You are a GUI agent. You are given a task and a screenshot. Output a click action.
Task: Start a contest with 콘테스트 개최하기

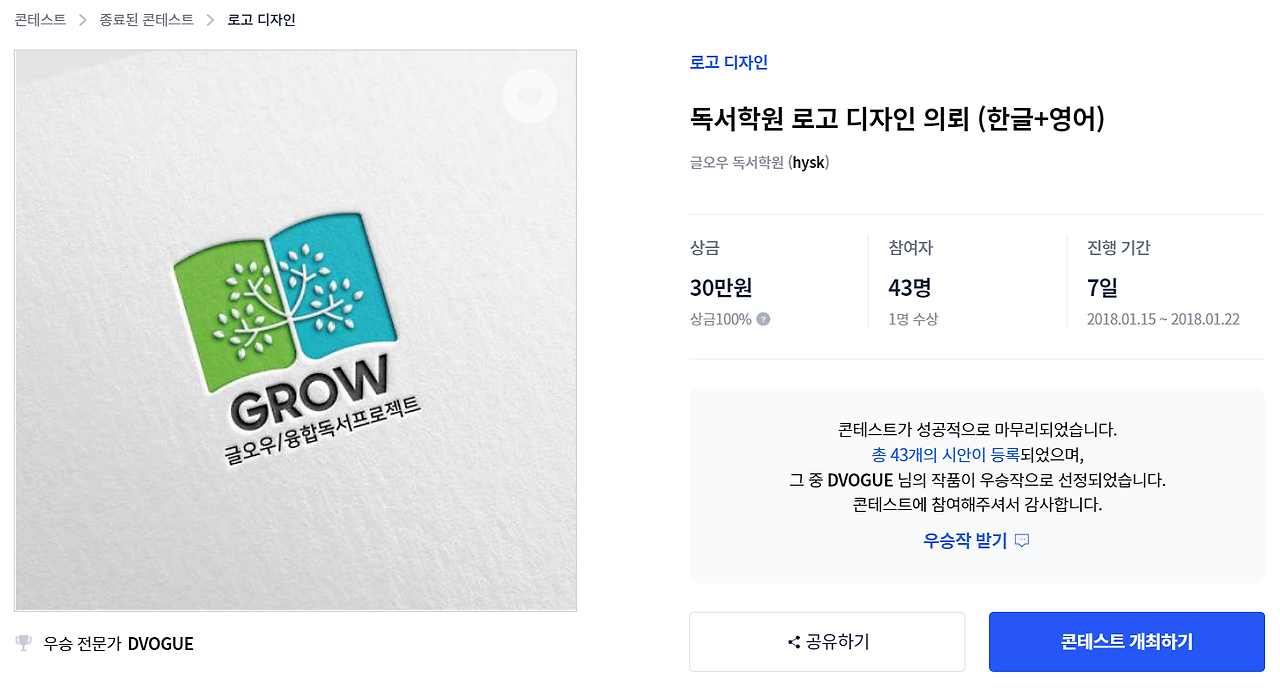(x=1127, y=642)
